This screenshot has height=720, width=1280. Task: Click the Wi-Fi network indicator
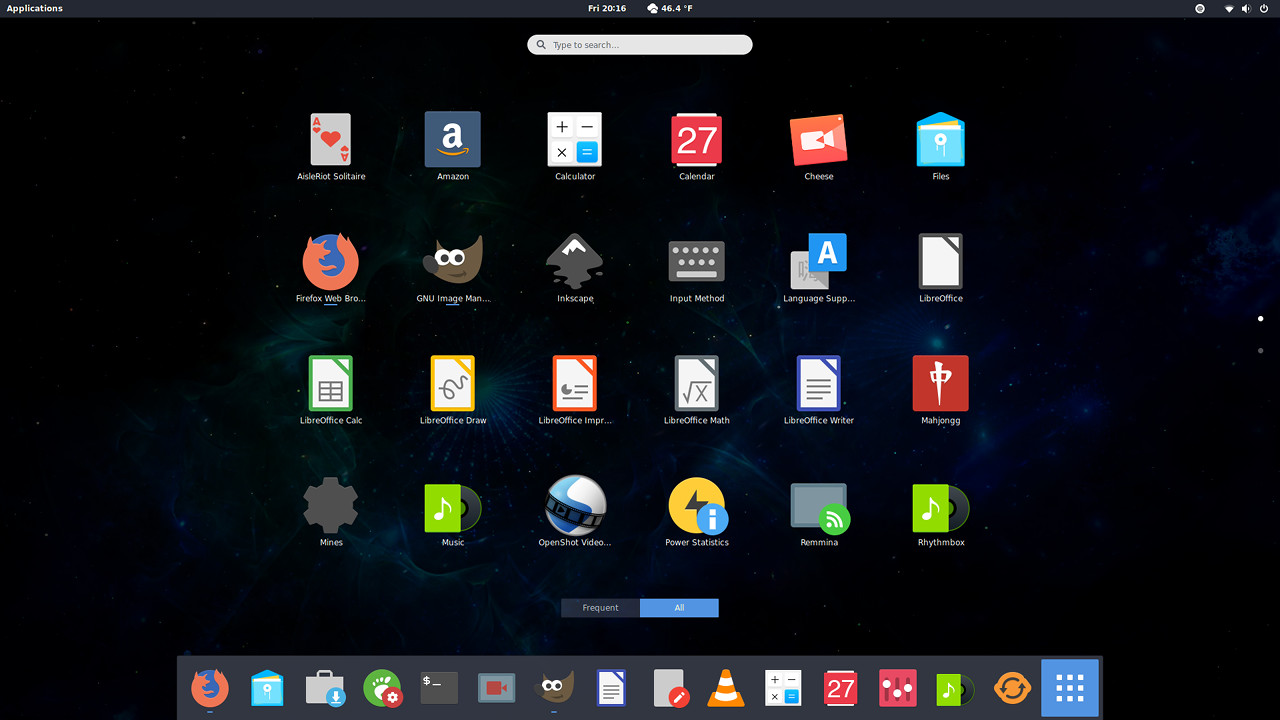click(x=1229, y=8)
